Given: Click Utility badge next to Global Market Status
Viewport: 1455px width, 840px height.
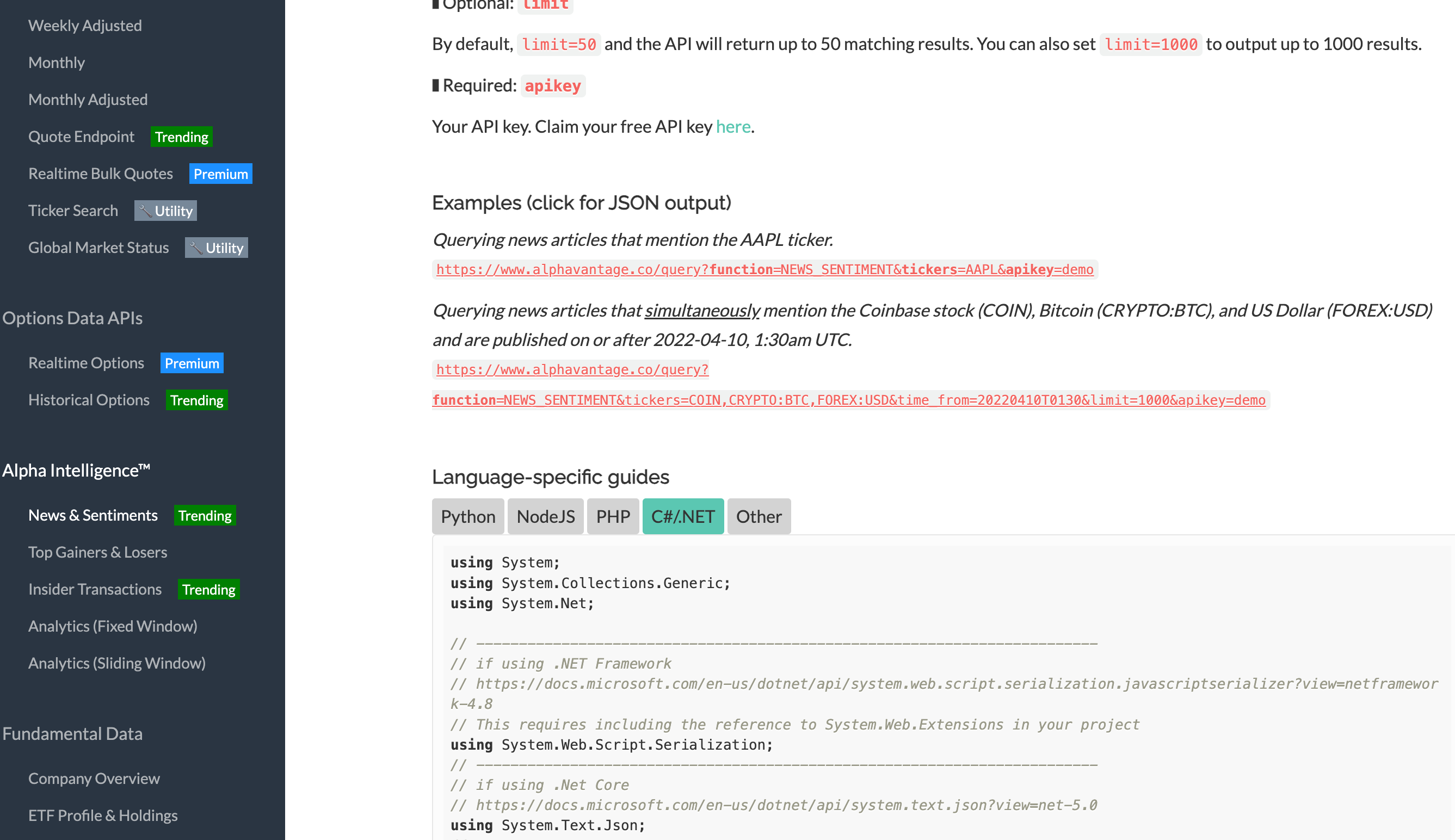Looking at the screenshot, I should [x=217, y=248].
